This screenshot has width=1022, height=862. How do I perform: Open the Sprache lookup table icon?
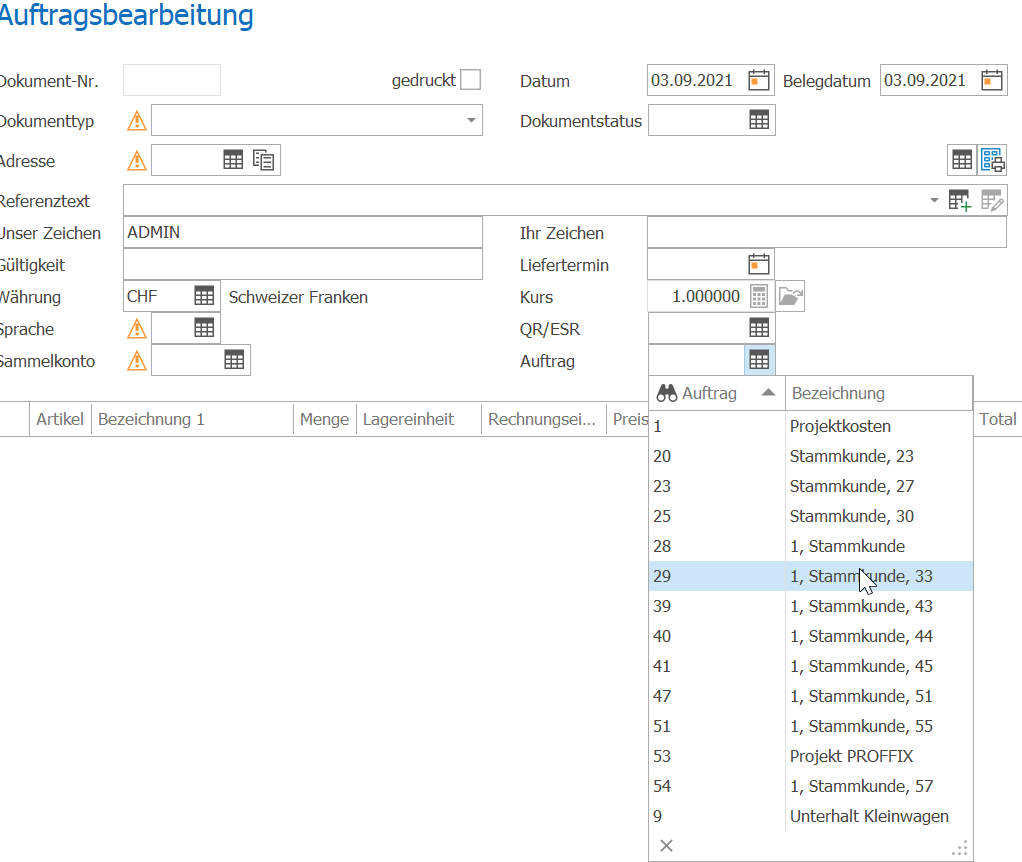tap(204, 328)
